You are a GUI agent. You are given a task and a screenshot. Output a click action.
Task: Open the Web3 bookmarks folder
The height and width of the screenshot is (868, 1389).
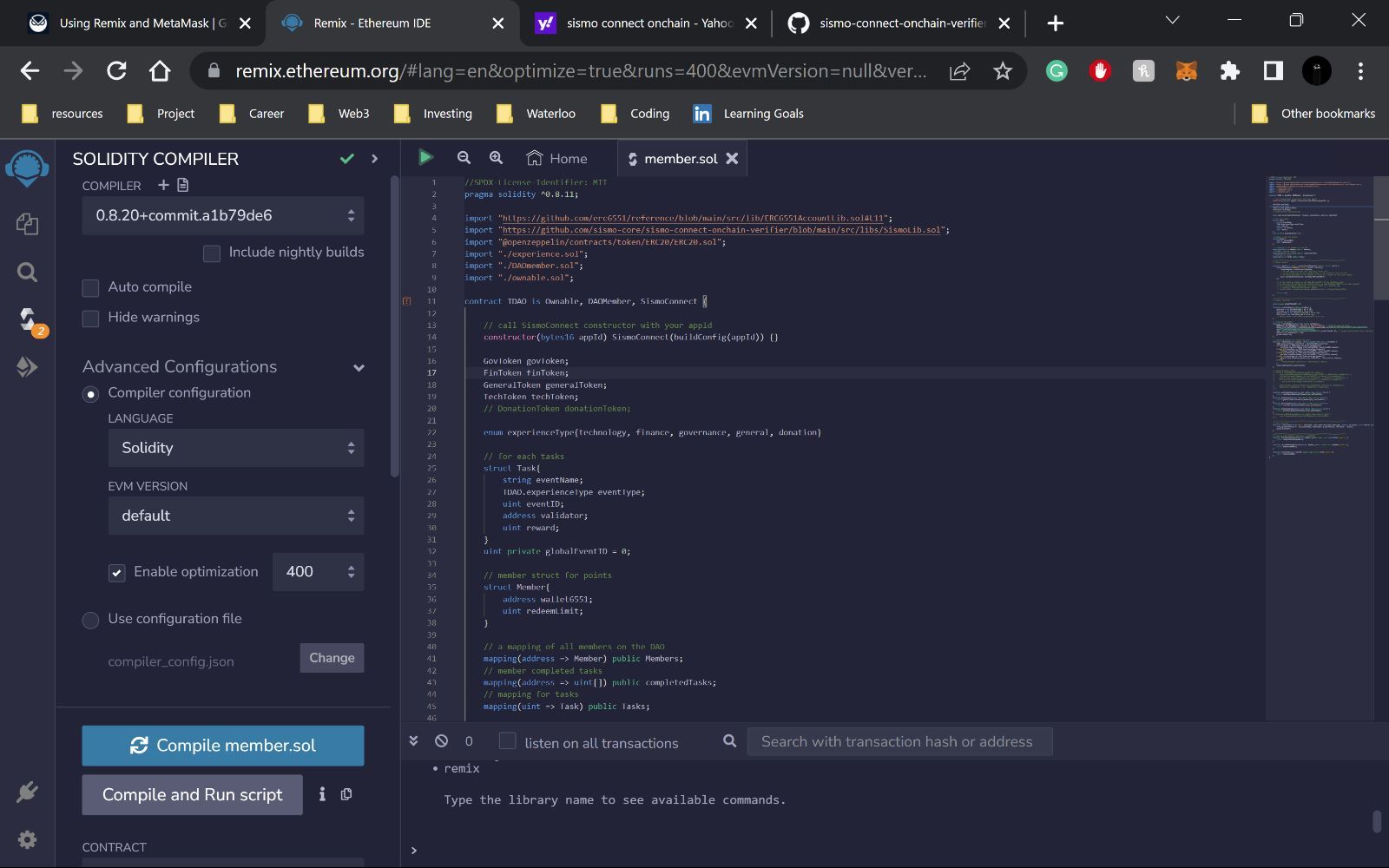point(339,114)
